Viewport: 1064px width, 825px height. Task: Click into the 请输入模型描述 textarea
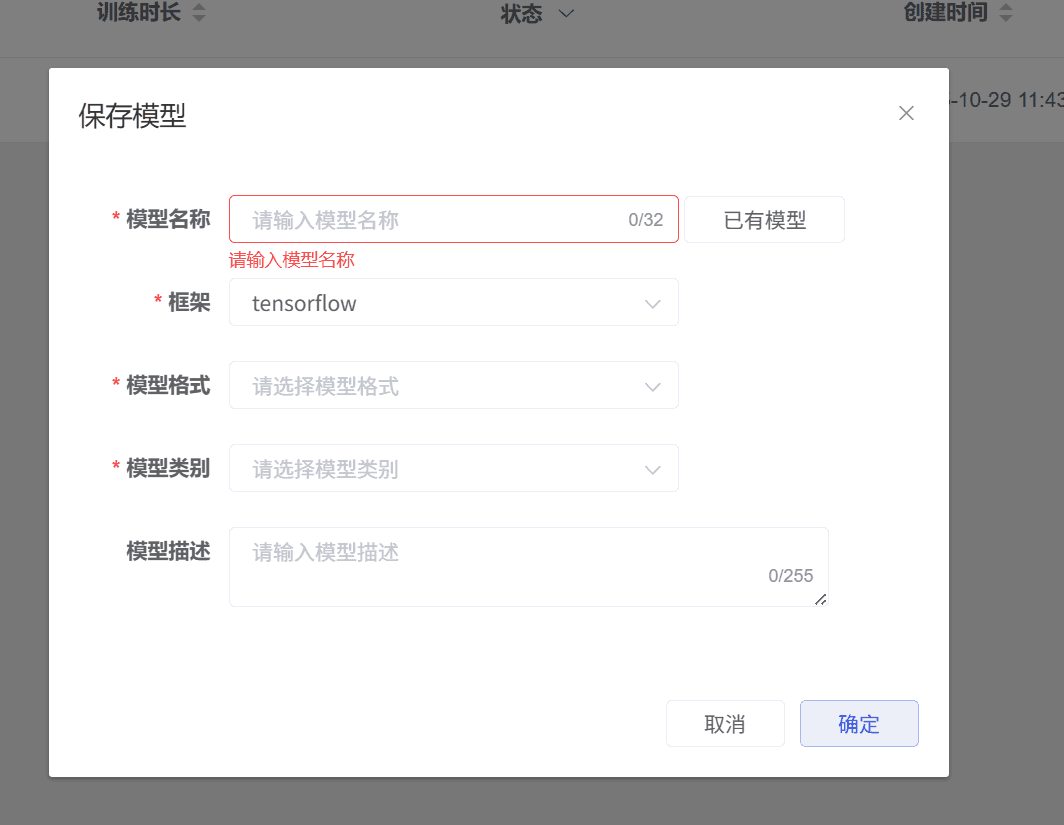(500, 565)
